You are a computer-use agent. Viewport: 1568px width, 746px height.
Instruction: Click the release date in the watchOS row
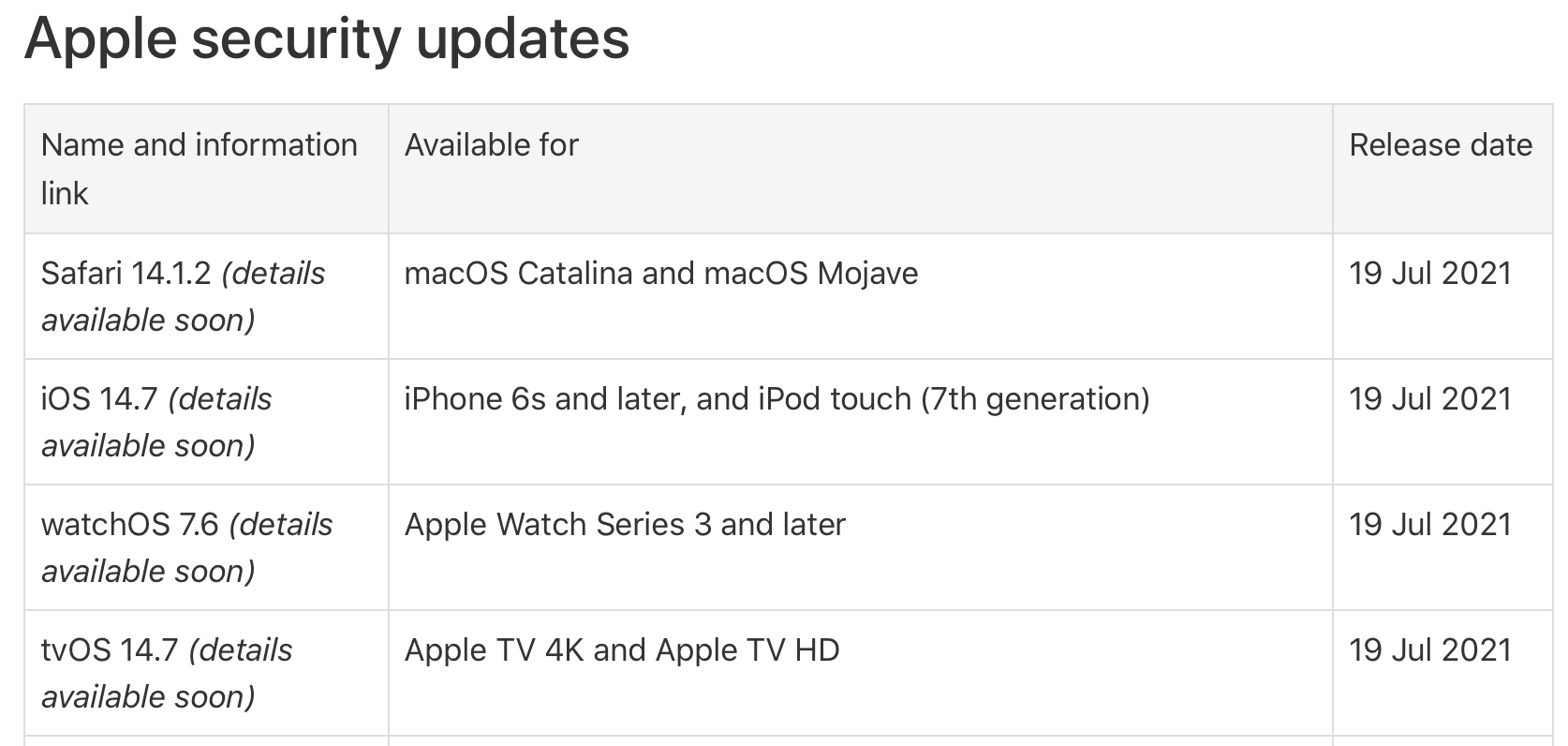1430,525
